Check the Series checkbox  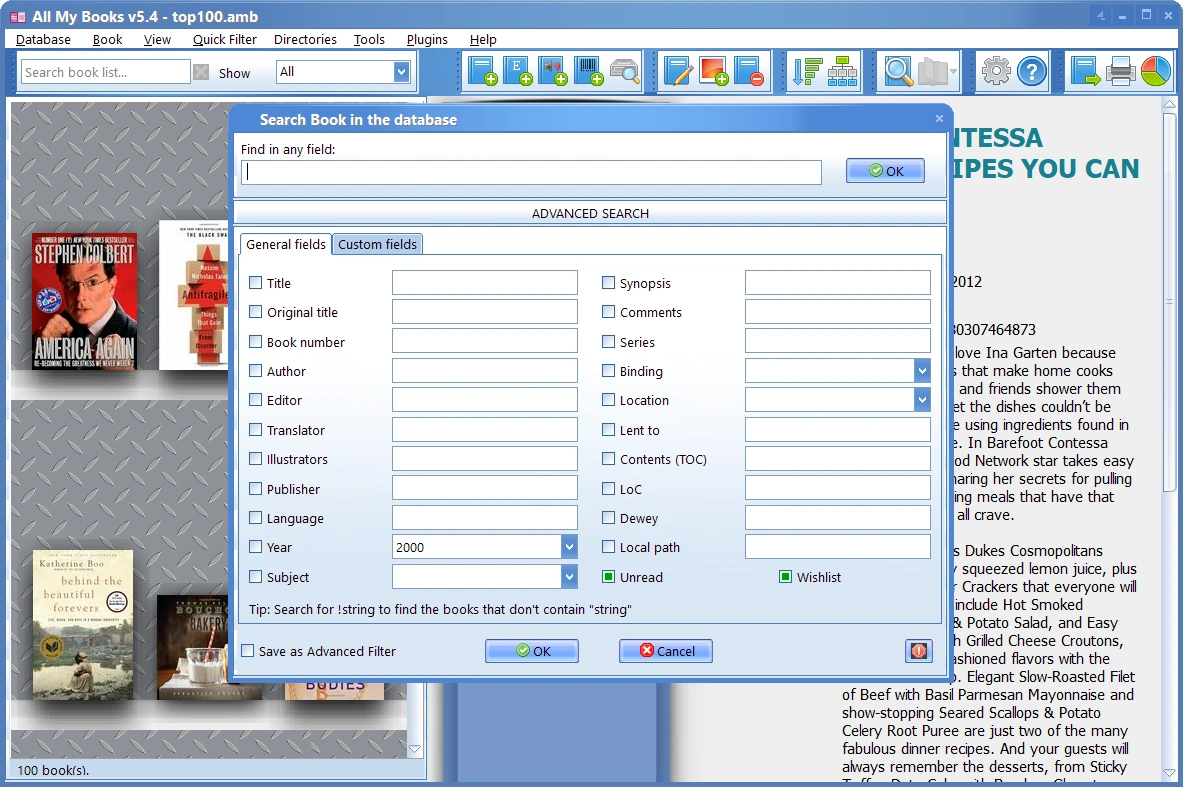[x=609, y=341]
